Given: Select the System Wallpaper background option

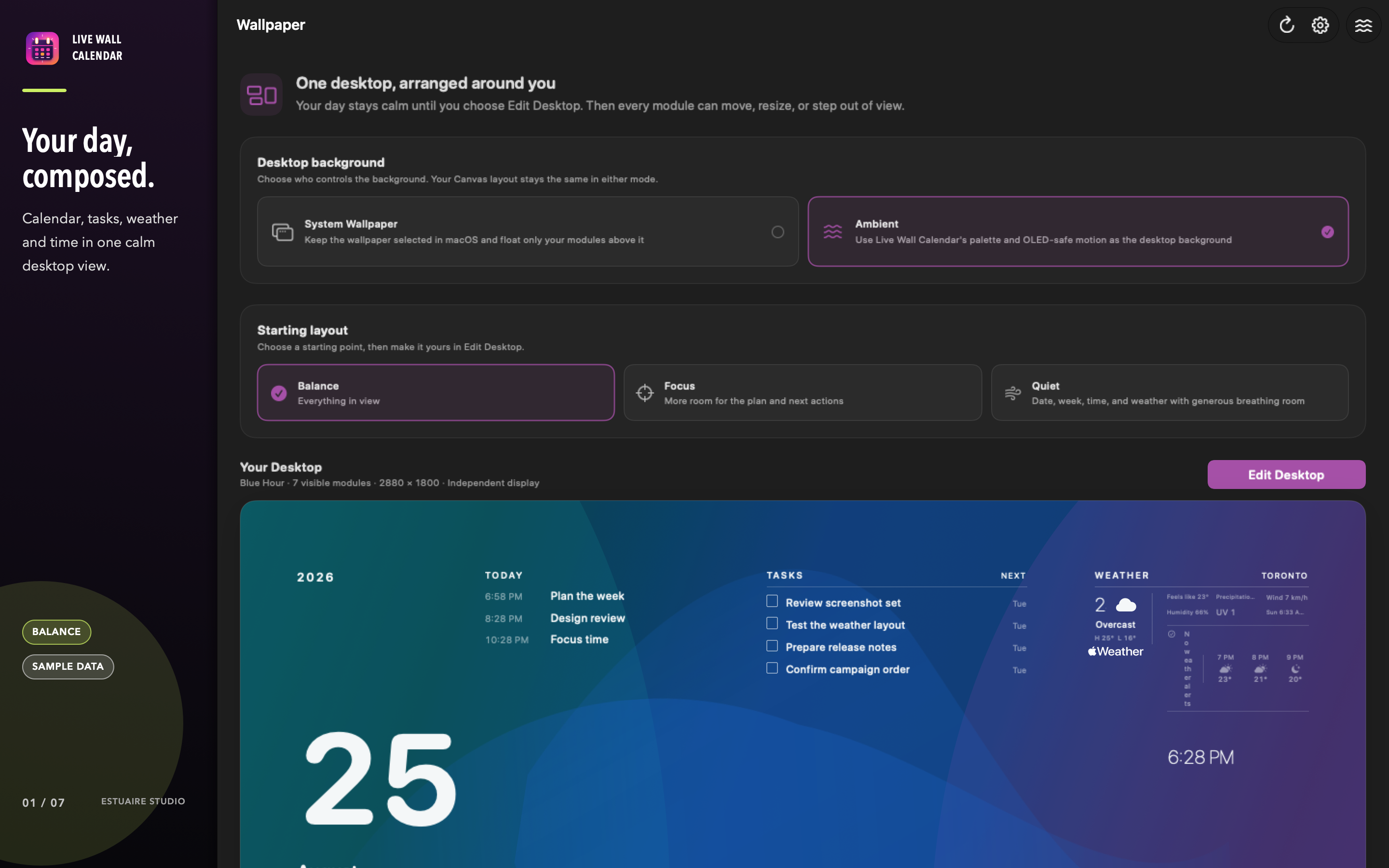Looking at the screenshot, I should (x=528, y=231).
